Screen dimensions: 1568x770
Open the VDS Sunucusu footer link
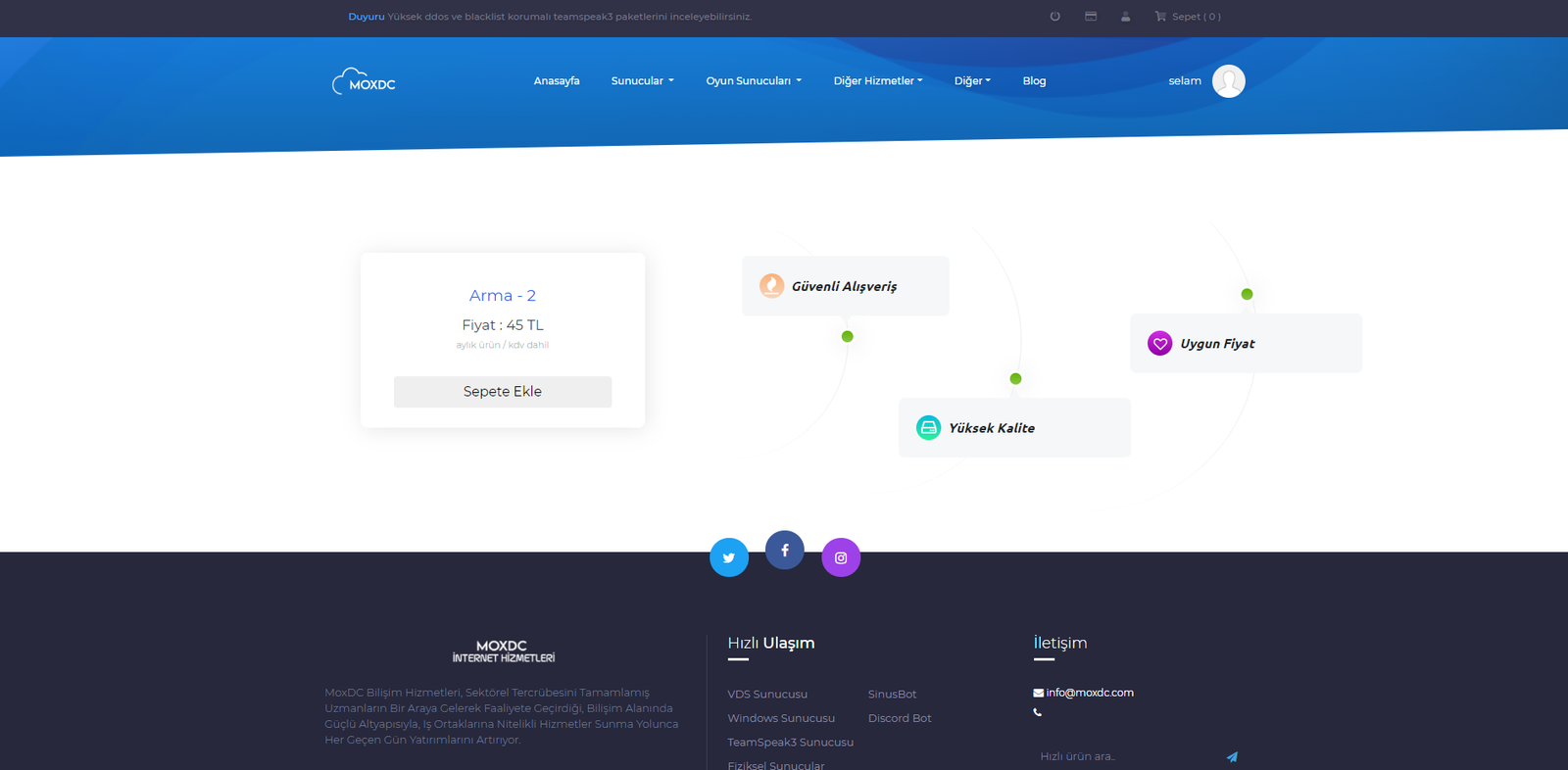(767, 695)
